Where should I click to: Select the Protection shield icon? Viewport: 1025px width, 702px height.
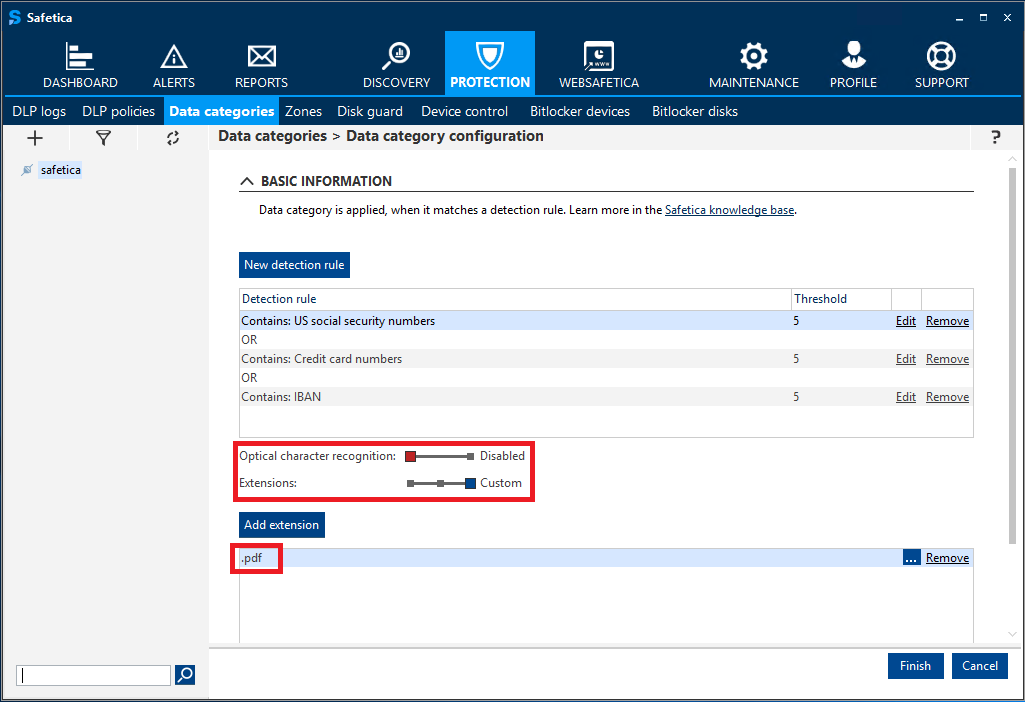pyautogui.click(x=490, y=56)
